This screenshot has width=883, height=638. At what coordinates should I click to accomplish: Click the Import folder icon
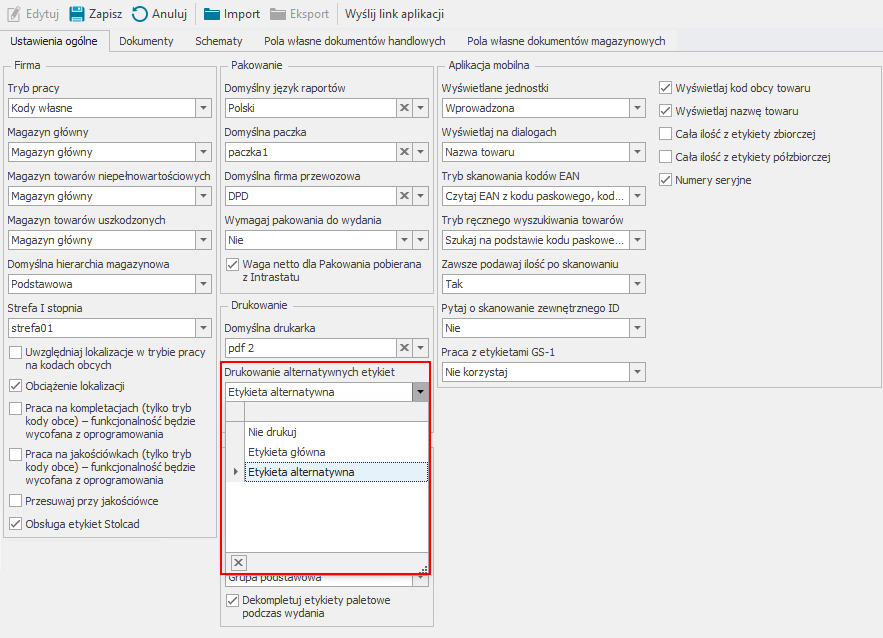point(212,14)
